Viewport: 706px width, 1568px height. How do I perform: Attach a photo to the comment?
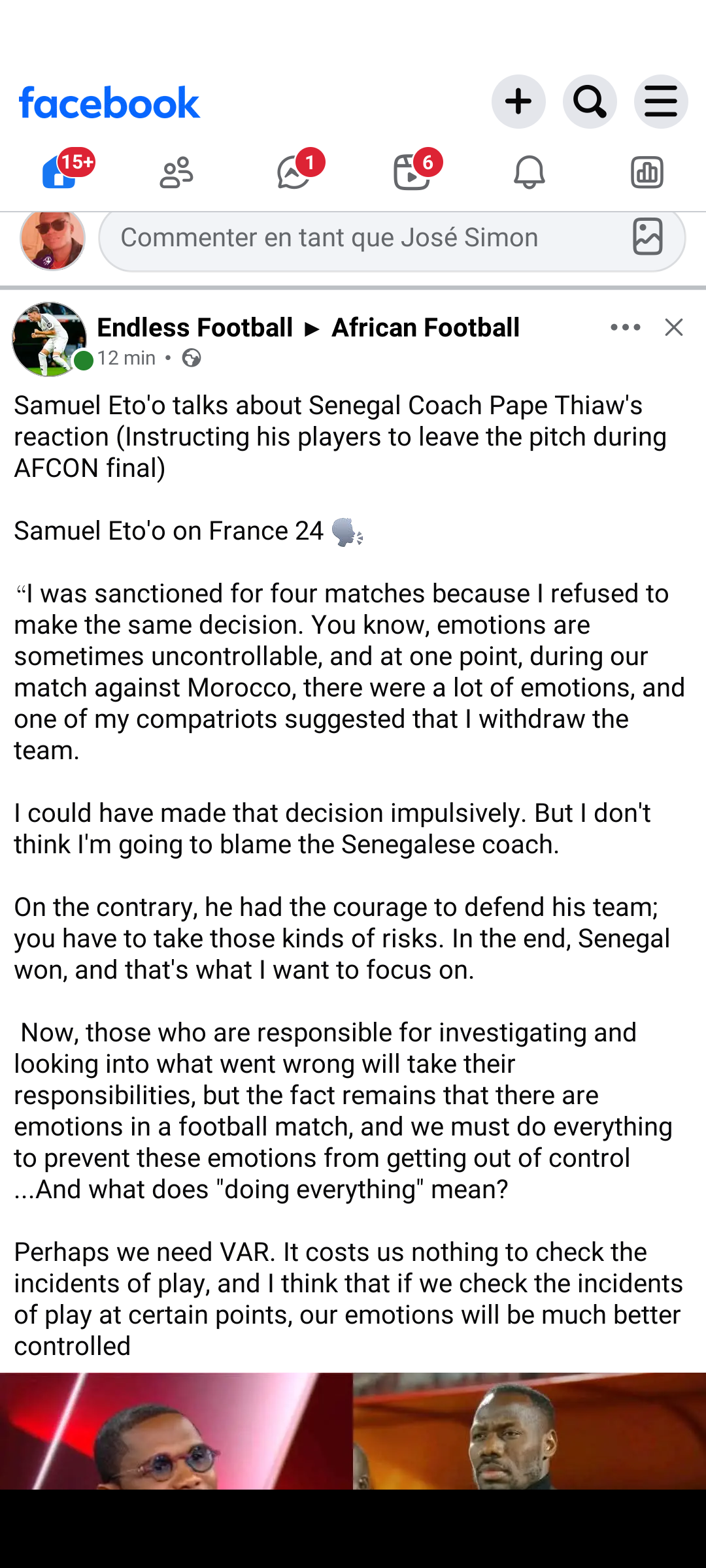pos(647,237)
